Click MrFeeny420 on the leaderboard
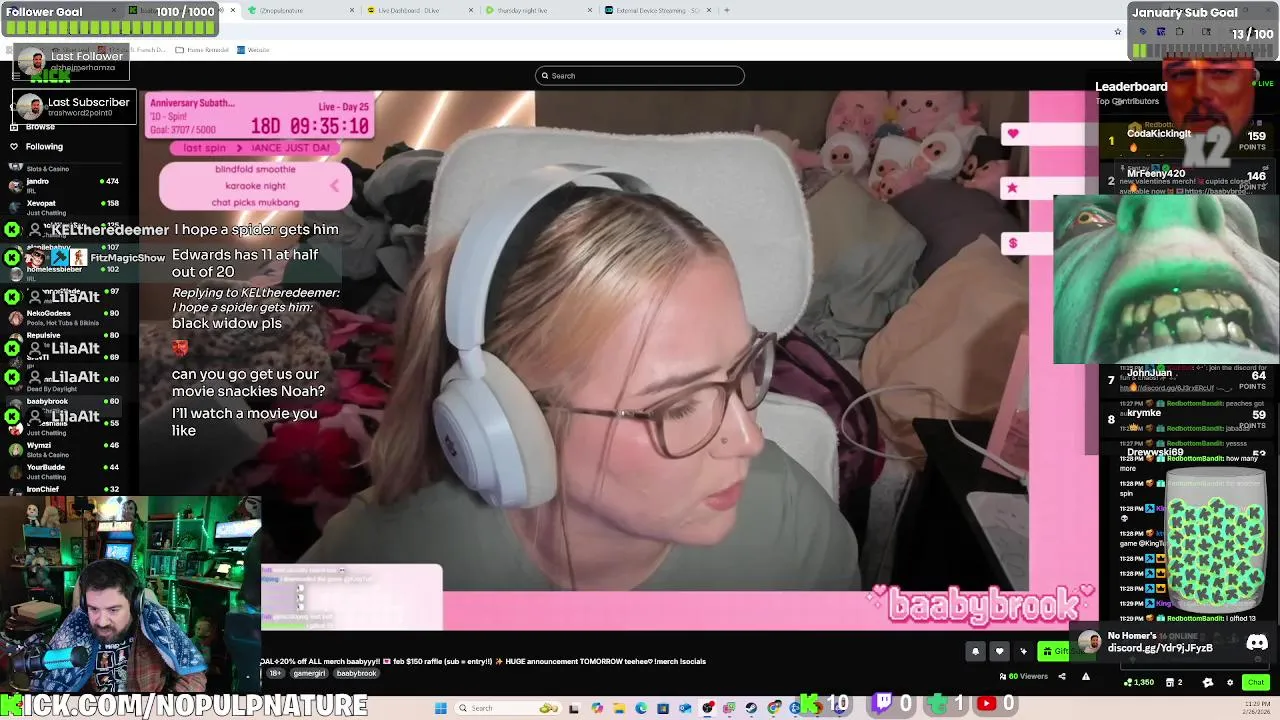 tap(1156, 174)
